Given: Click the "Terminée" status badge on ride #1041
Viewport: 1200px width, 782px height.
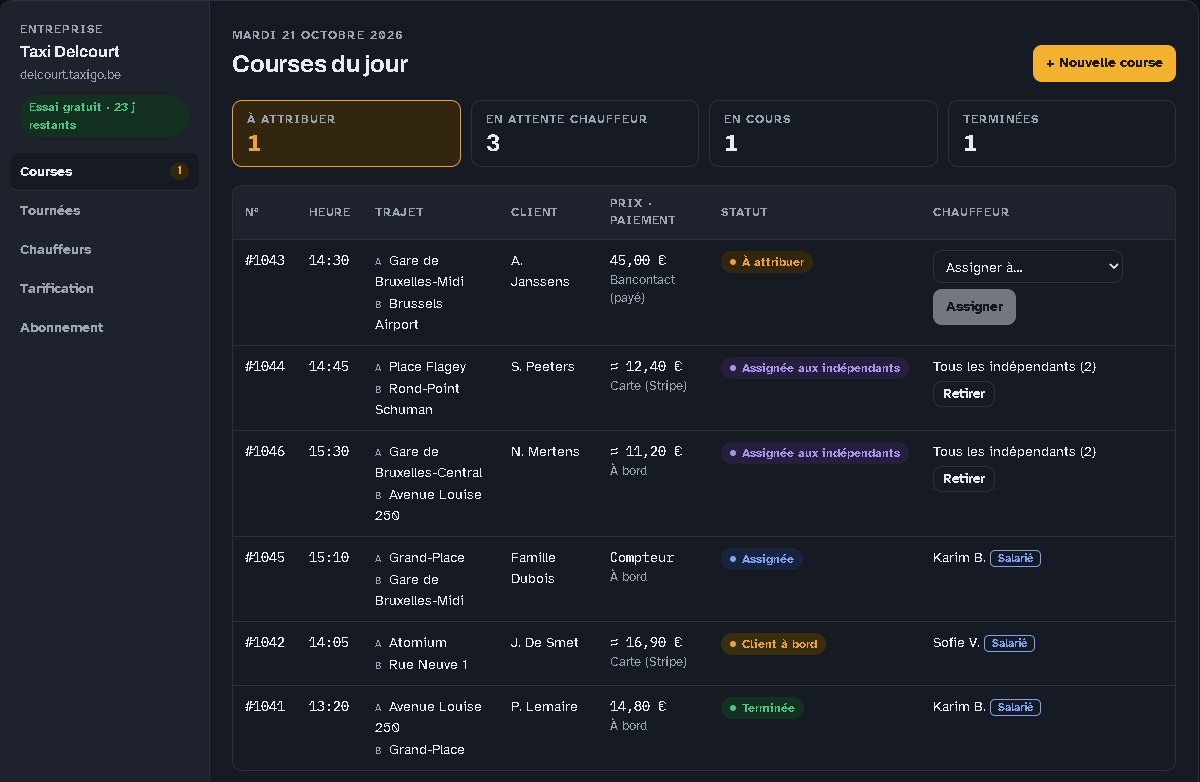Looking at the screenshot, I should (x=762, y=708).
